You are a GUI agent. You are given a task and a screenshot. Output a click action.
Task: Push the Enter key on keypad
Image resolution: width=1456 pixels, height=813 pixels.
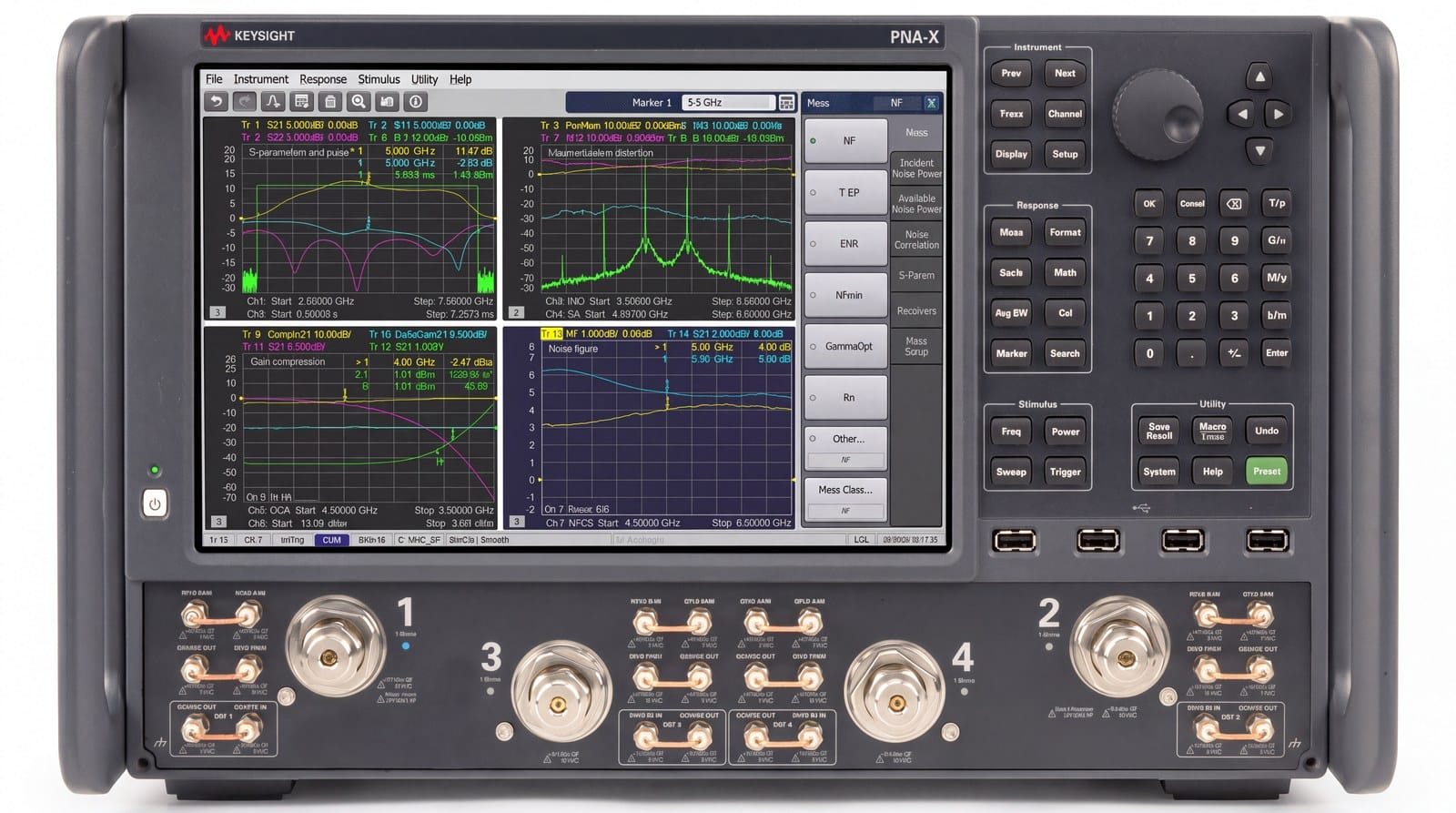(1277, 353)
